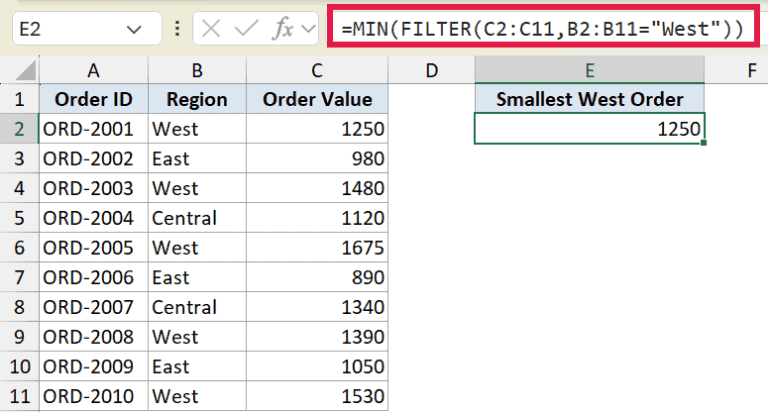The width and height of the screenshot is (768, 412).
Task: Click cell containing ORD-2001
Action: [x=94, y=129]
